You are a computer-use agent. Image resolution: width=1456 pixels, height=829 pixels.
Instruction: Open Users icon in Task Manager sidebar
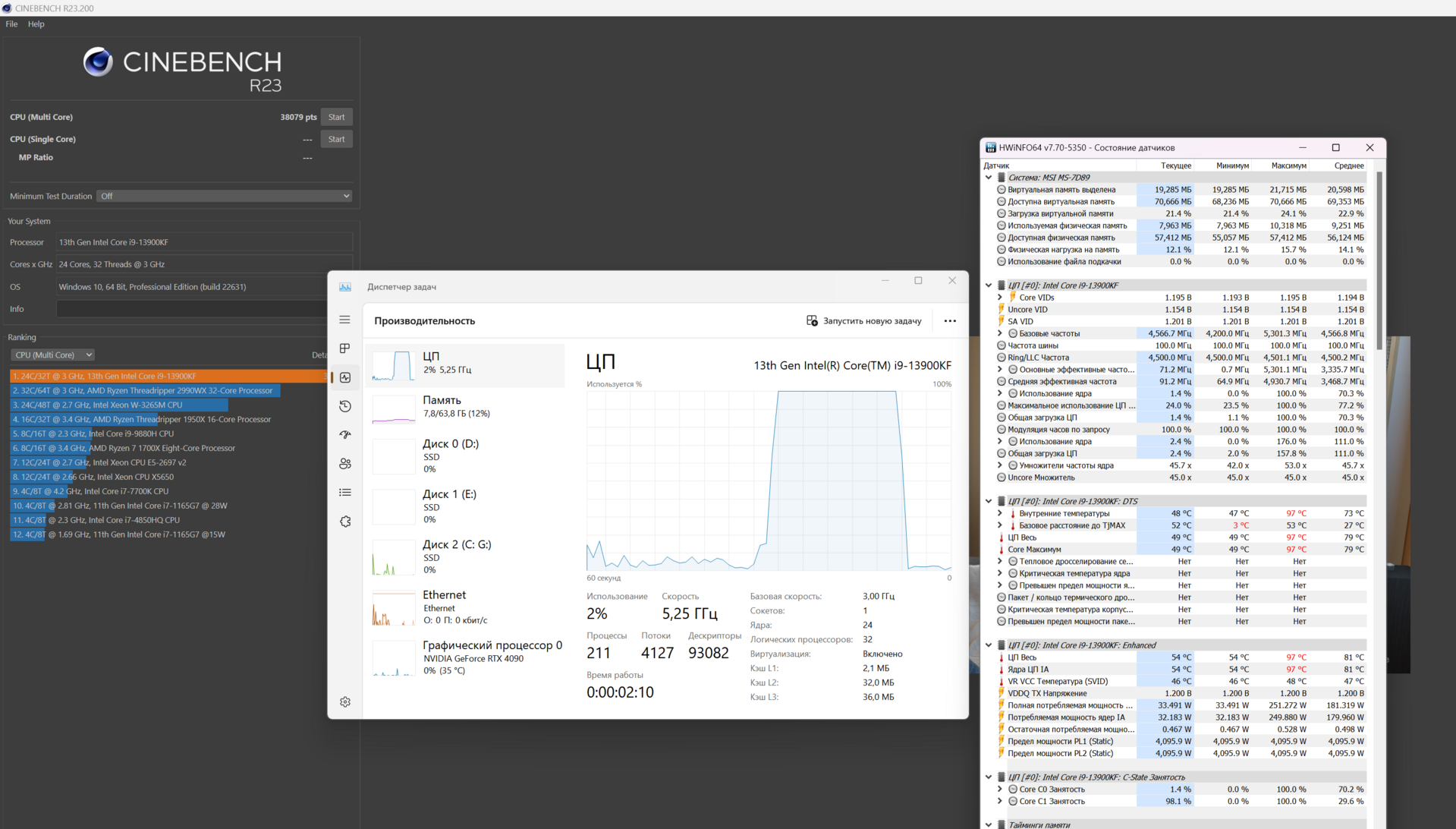point(344,464)
